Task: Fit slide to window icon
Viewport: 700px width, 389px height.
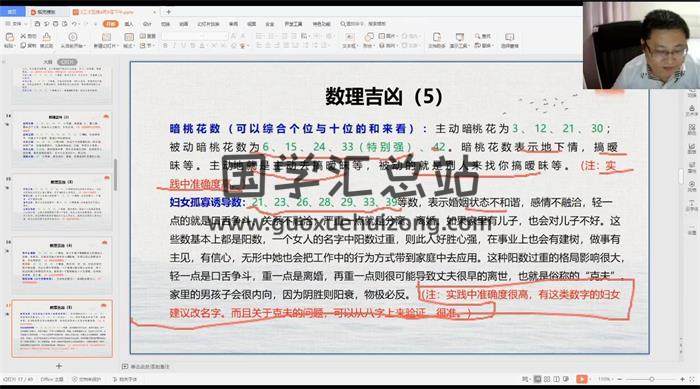Action: pos(692,379)
